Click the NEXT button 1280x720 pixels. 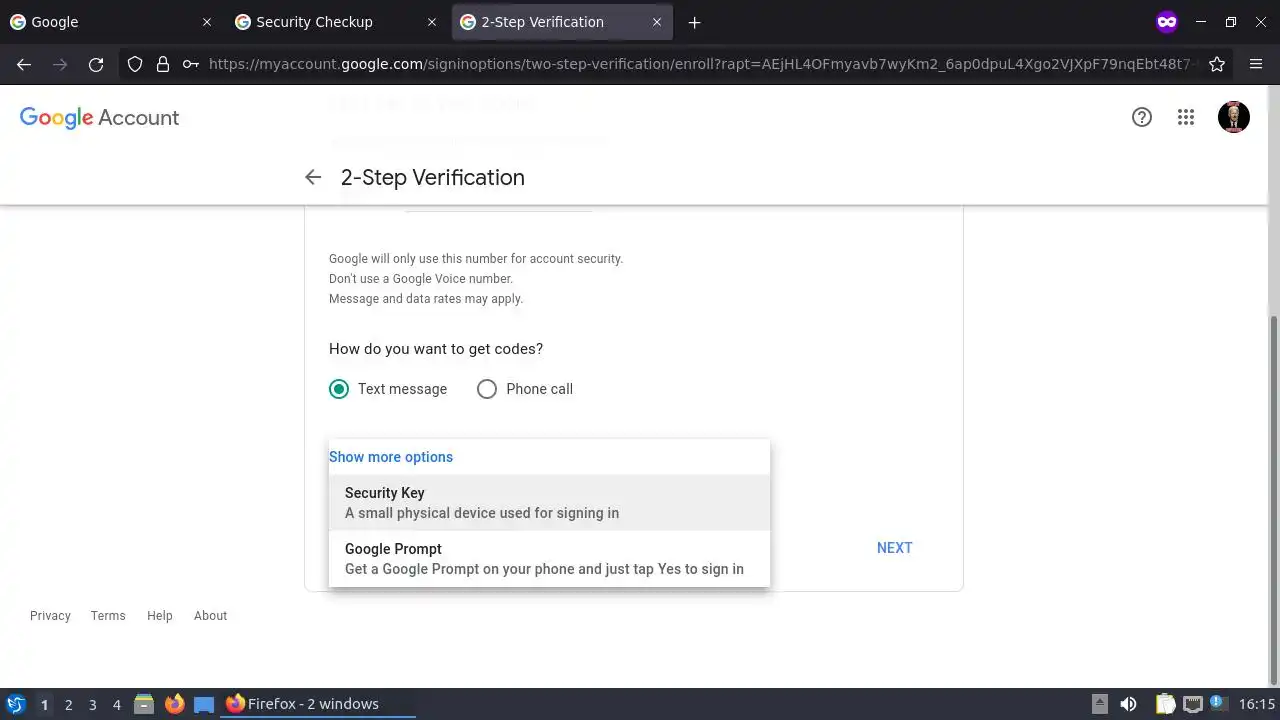[894, 548]
